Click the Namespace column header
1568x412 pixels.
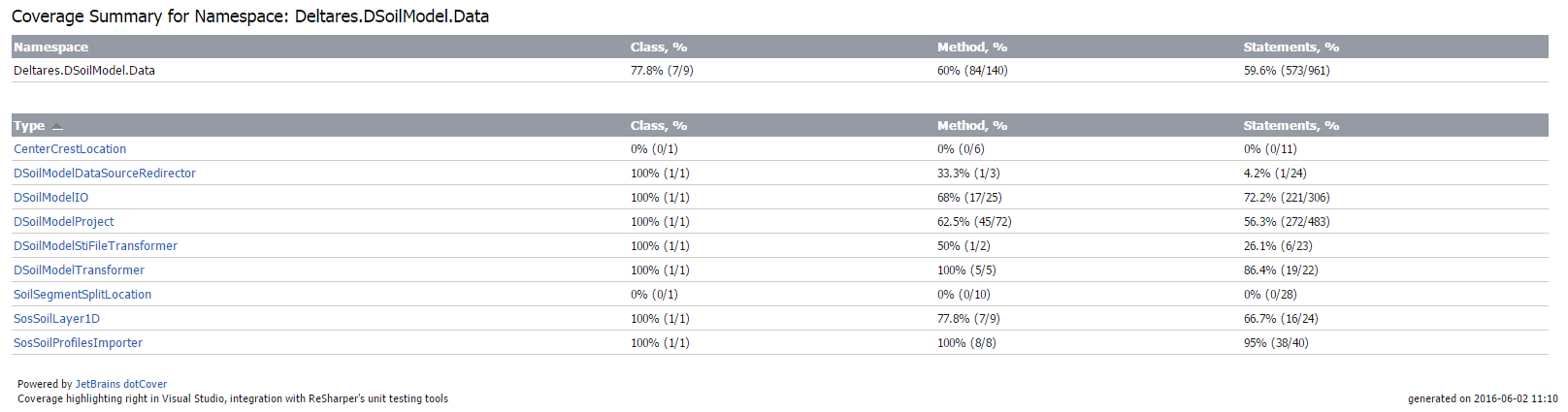coord(50,47)
